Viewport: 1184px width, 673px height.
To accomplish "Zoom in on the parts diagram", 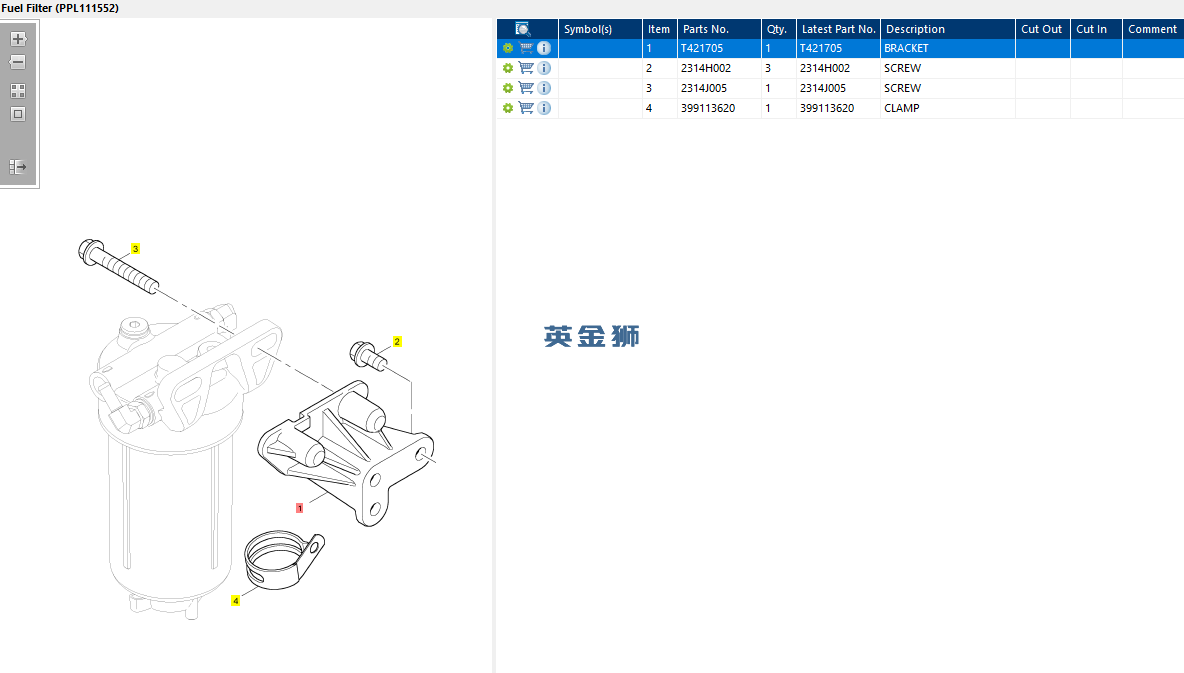I will click(18, 39).
